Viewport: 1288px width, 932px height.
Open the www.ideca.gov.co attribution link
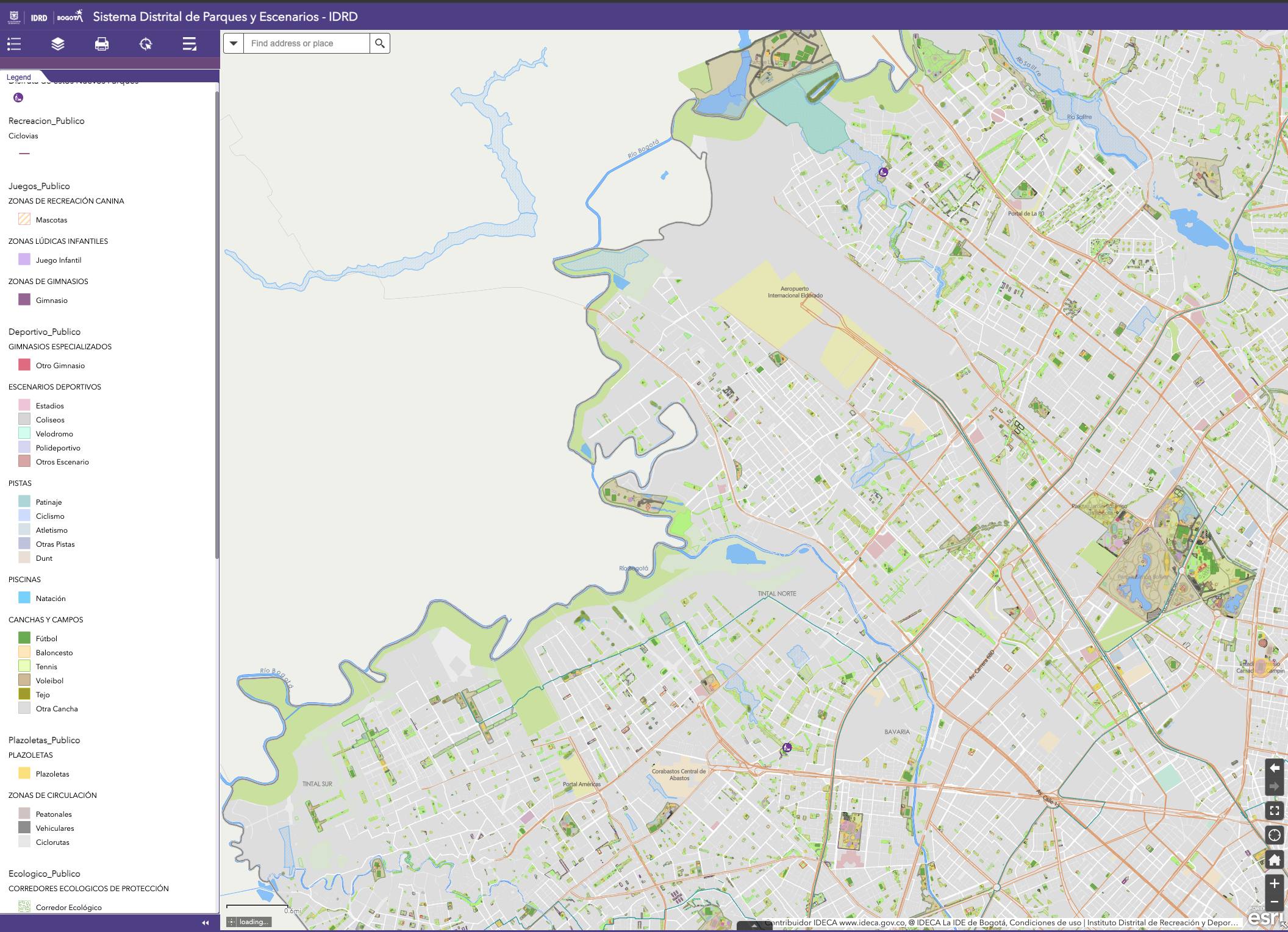873,922
